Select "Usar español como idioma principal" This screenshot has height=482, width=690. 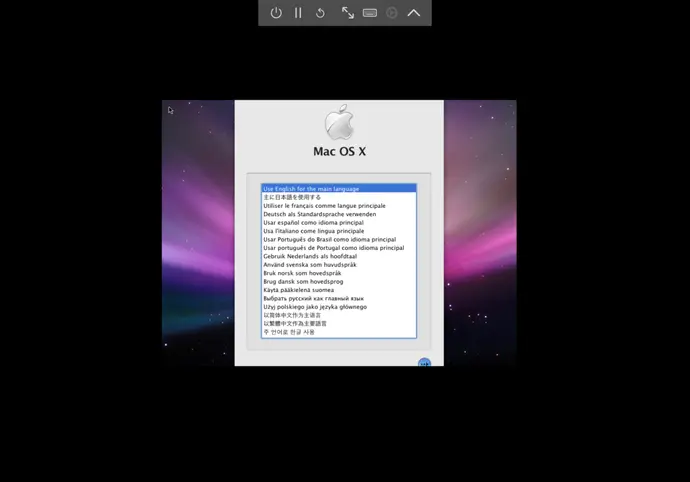click(x=339, y=222)
